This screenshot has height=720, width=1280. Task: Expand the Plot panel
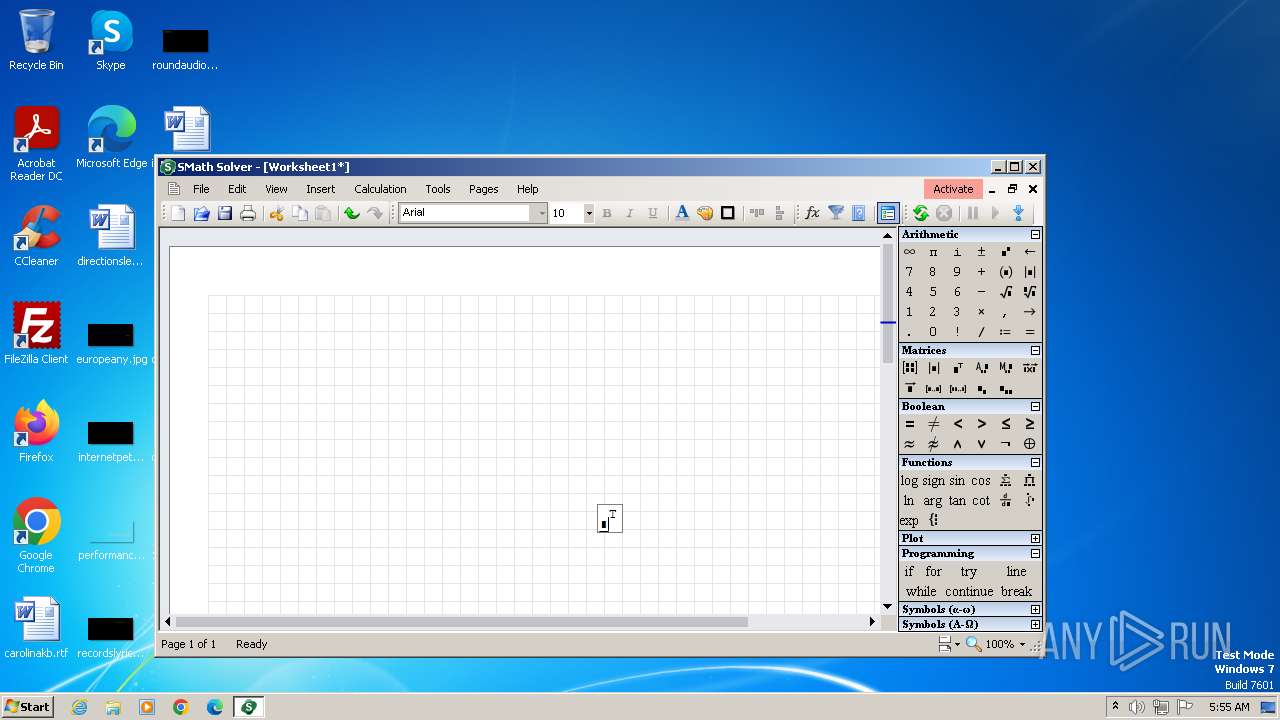(1035, 539)
